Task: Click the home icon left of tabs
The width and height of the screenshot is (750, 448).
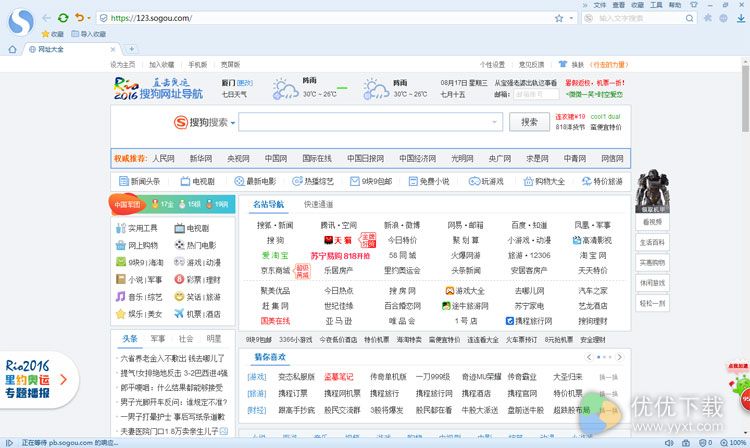Action: (x=12, y=49)
